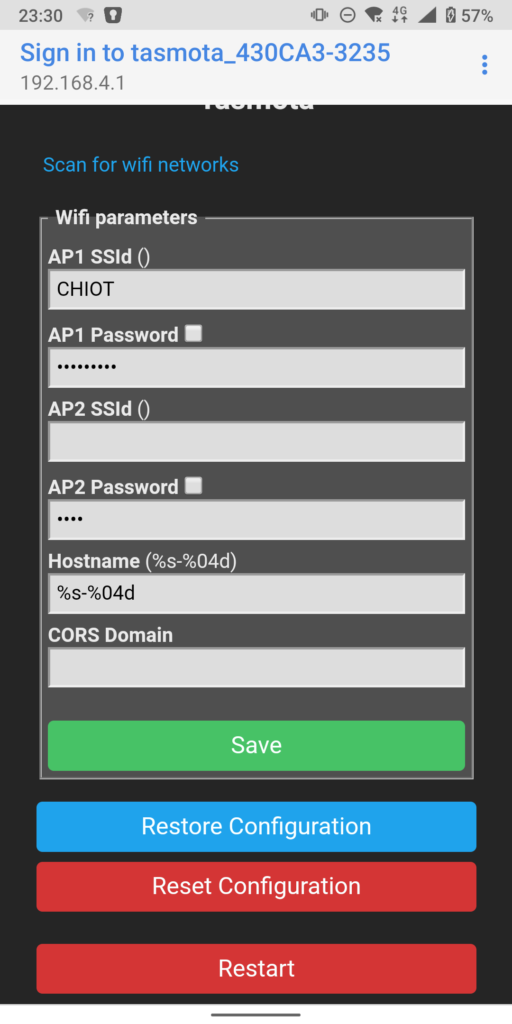
Task: Restart the Tasmota device
Action: (x=256, y=968)
